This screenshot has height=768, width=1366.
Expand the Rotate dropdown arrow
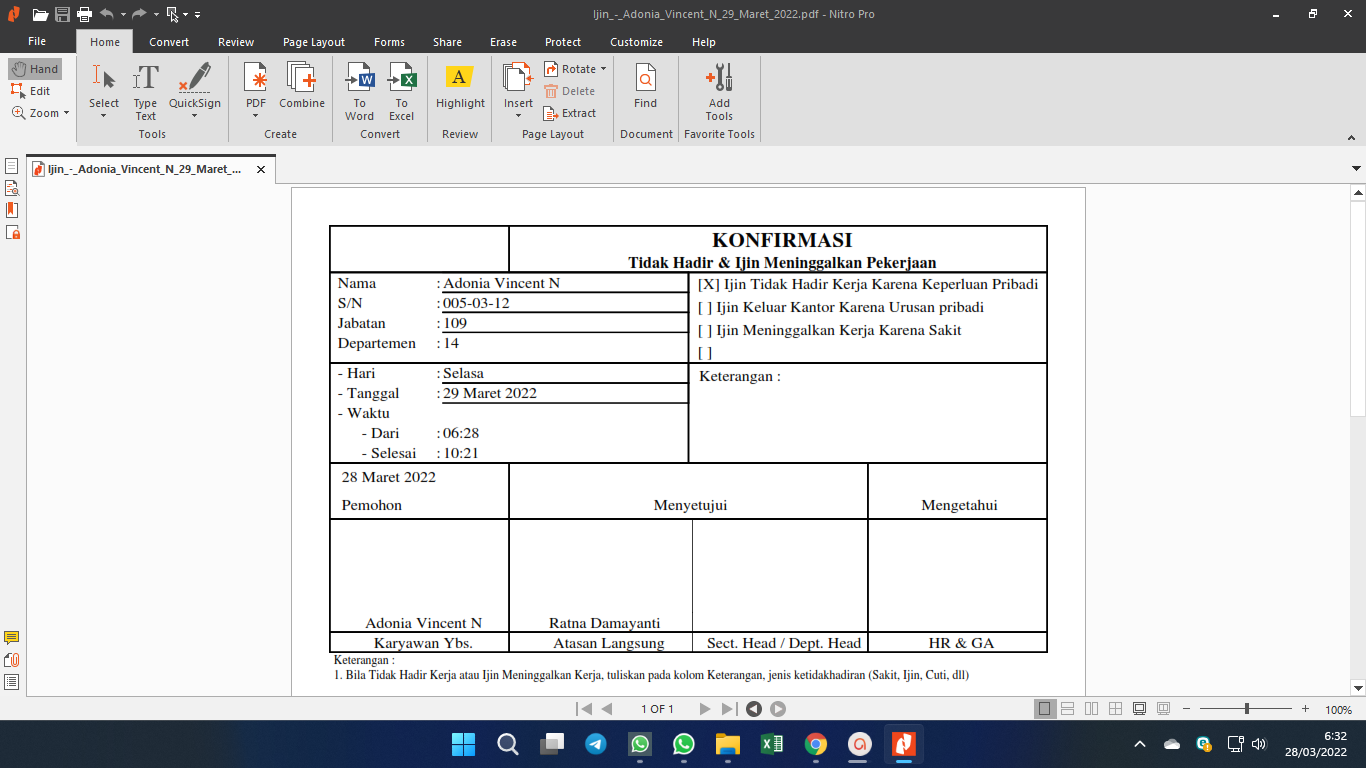[603, 69]
